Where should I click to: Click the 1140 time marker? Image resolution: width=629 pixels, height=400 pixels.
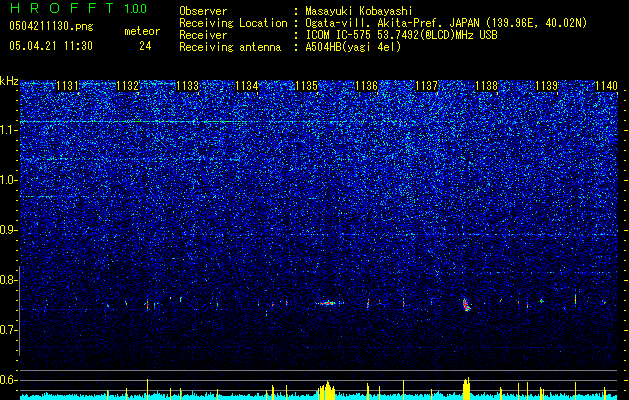pyautogui.click(x=606, y=86)
